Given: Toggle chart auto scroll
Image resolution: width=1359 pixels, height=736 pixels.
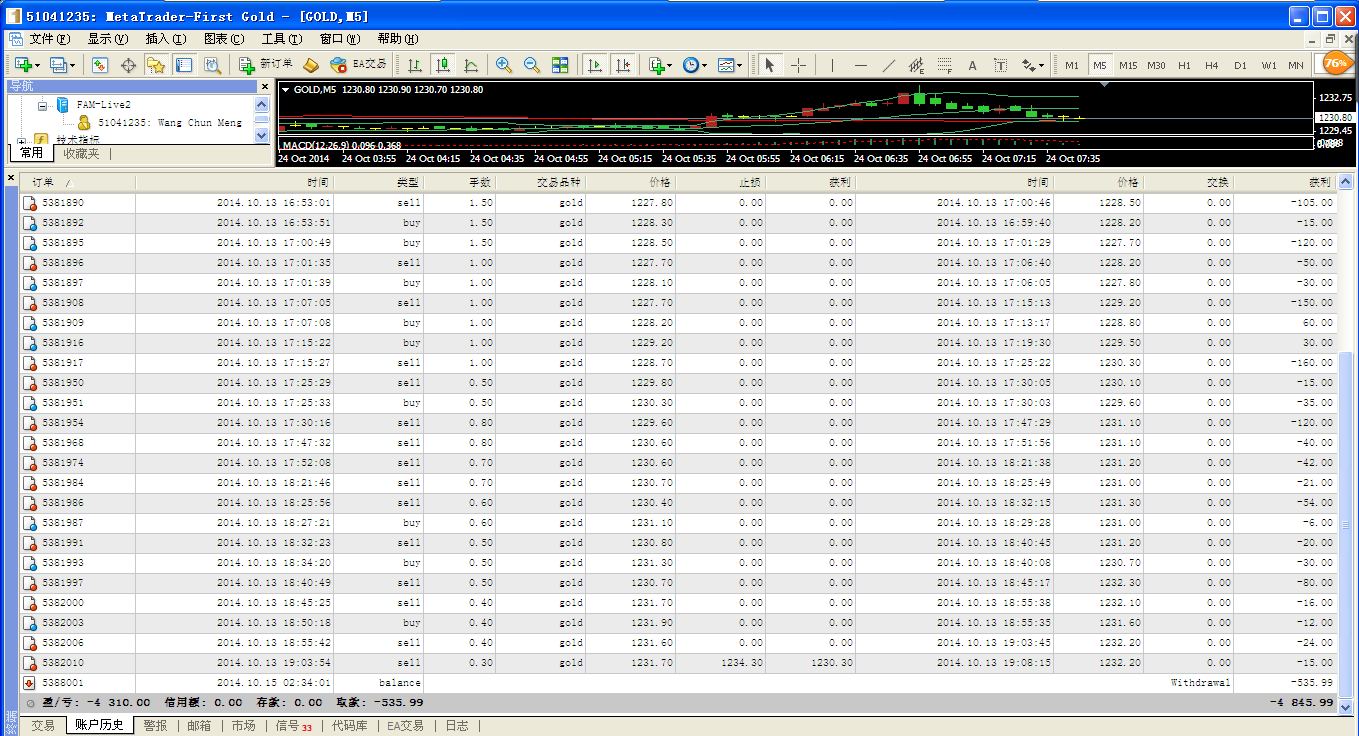Looking at the screenshot, I should tap(595, 65).
